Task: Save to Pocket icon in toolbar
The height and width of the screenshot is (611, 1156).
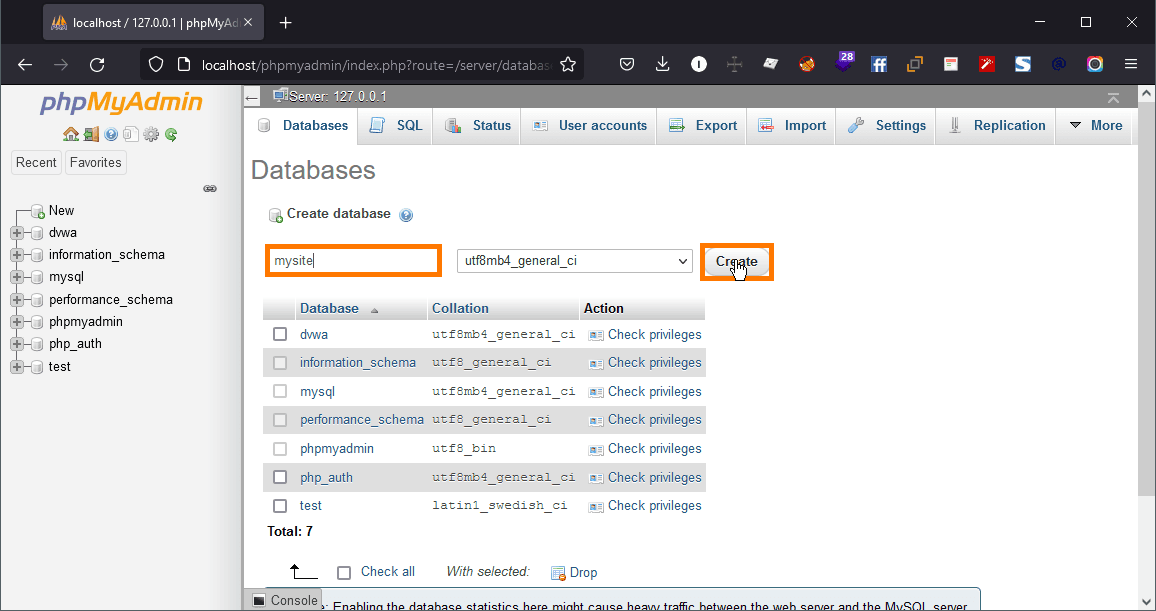Action: coord(627,64)
